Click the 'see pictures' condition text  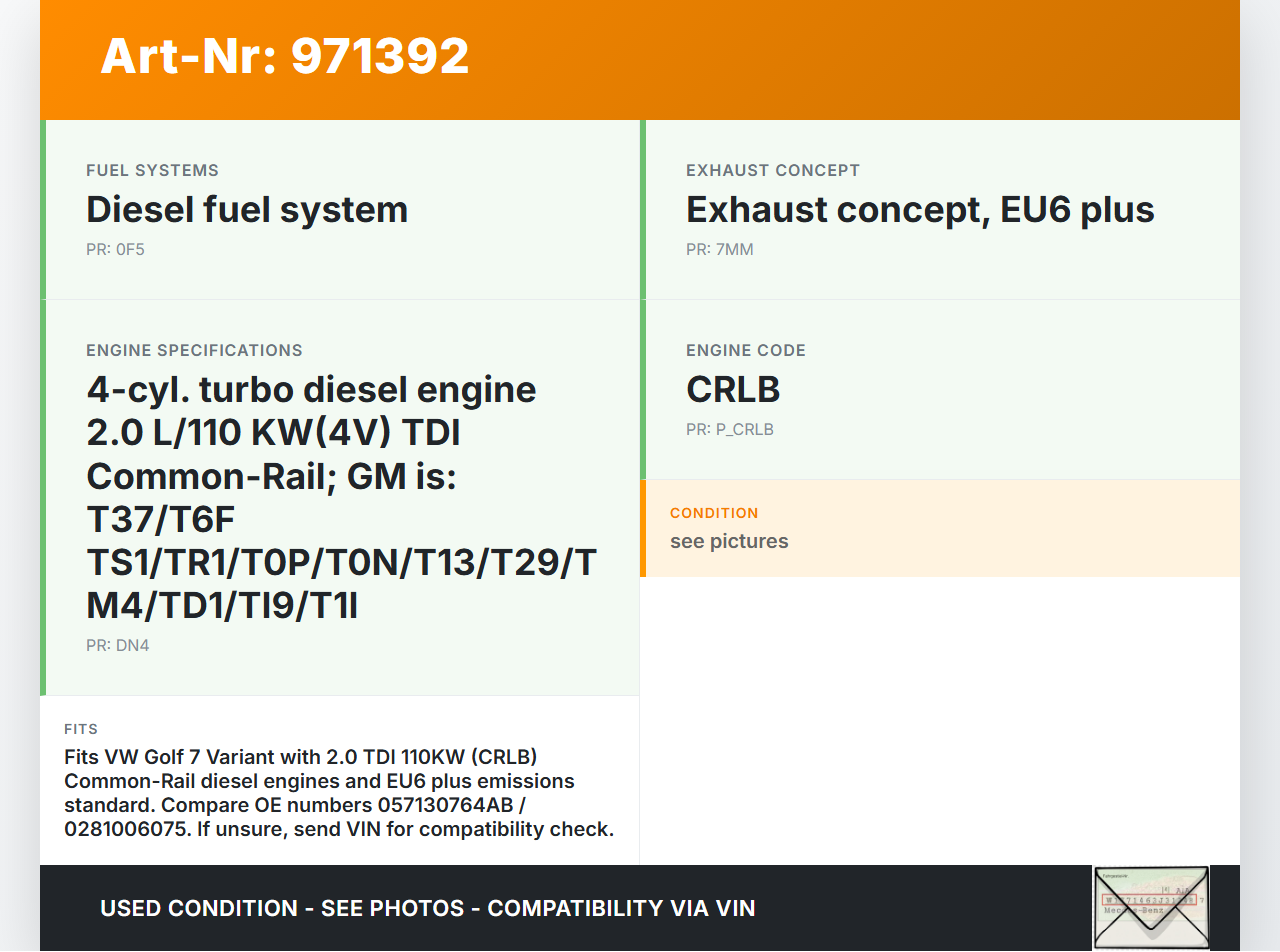pos(729,541)
